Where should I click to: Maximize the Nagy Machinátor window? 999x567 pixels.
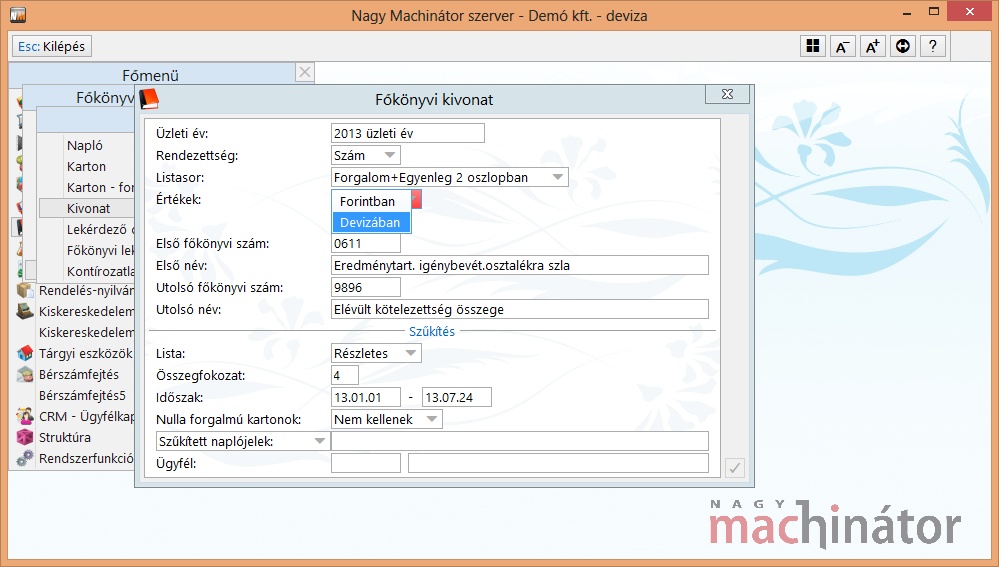pyautogui.click(x=934, y=11)
